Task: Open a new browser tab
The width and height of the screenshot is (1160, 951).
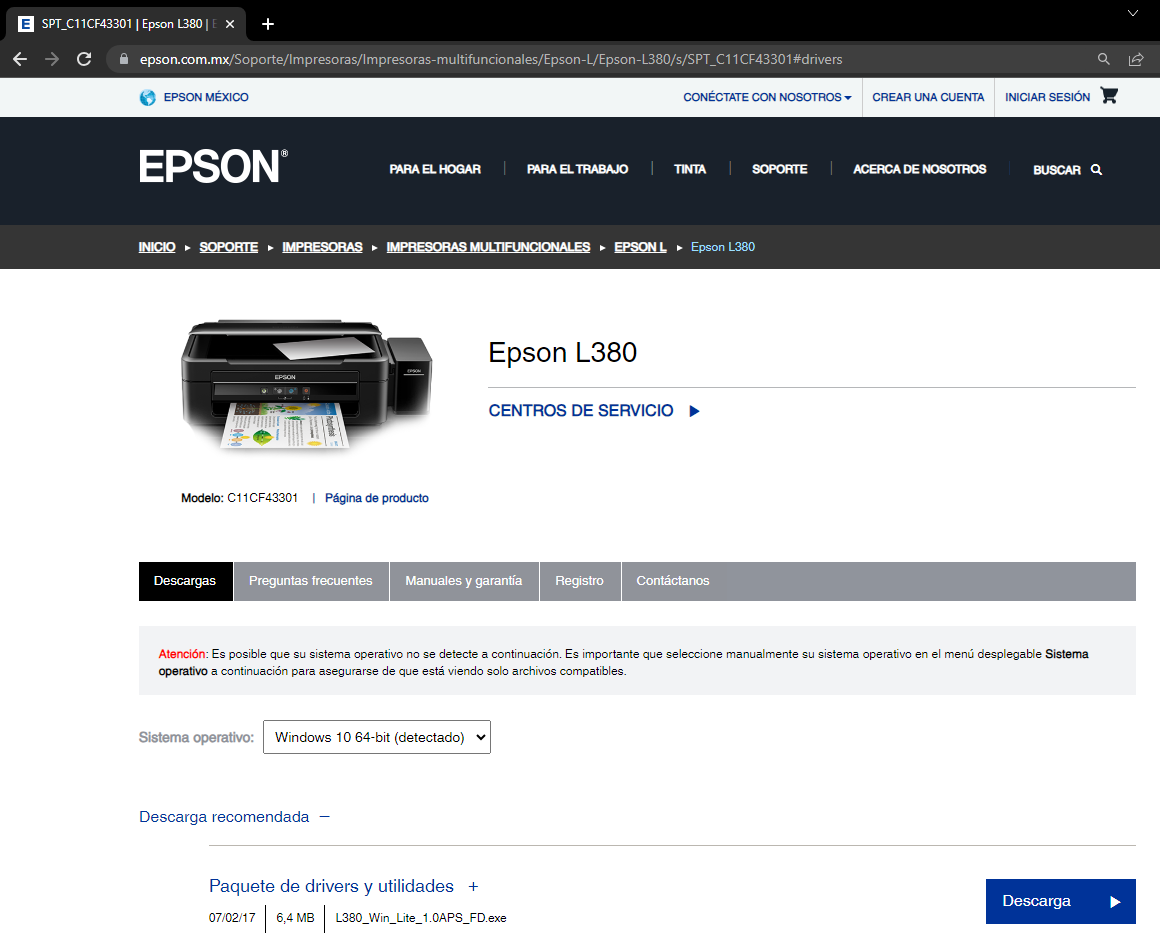Action: [268, 24]
